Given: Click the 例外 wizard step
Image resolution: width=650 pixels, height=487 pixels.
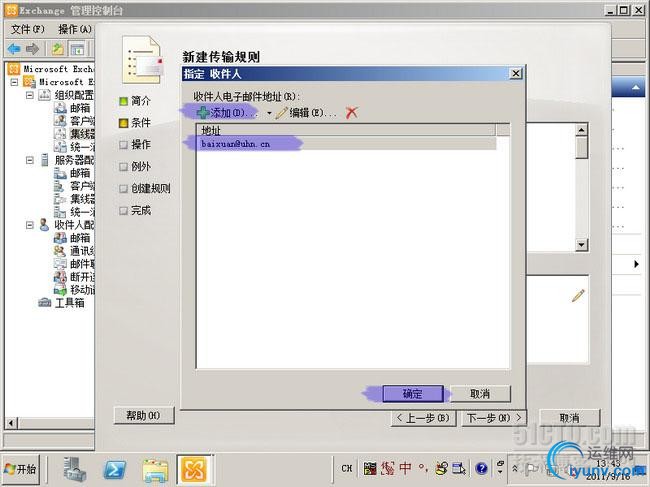Looking at the screenshot, I should tap(135, 167).
